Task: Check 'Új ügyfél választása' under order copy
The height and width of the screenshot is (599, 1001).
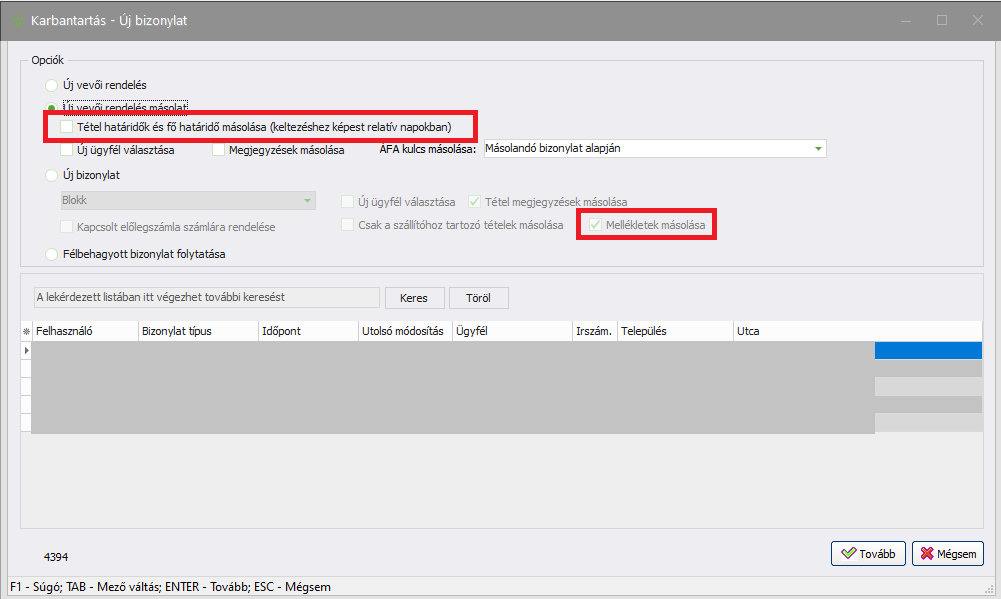Action: pyautogui.click(x=67, y=150)
